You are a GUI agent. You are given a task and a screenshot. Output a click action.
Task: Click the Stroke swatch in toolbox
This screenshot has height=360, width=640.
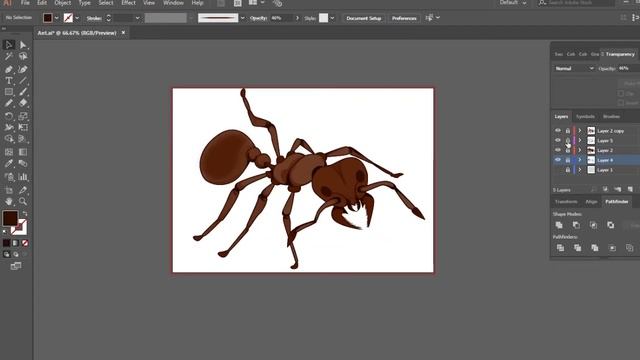tap(20, 227)
